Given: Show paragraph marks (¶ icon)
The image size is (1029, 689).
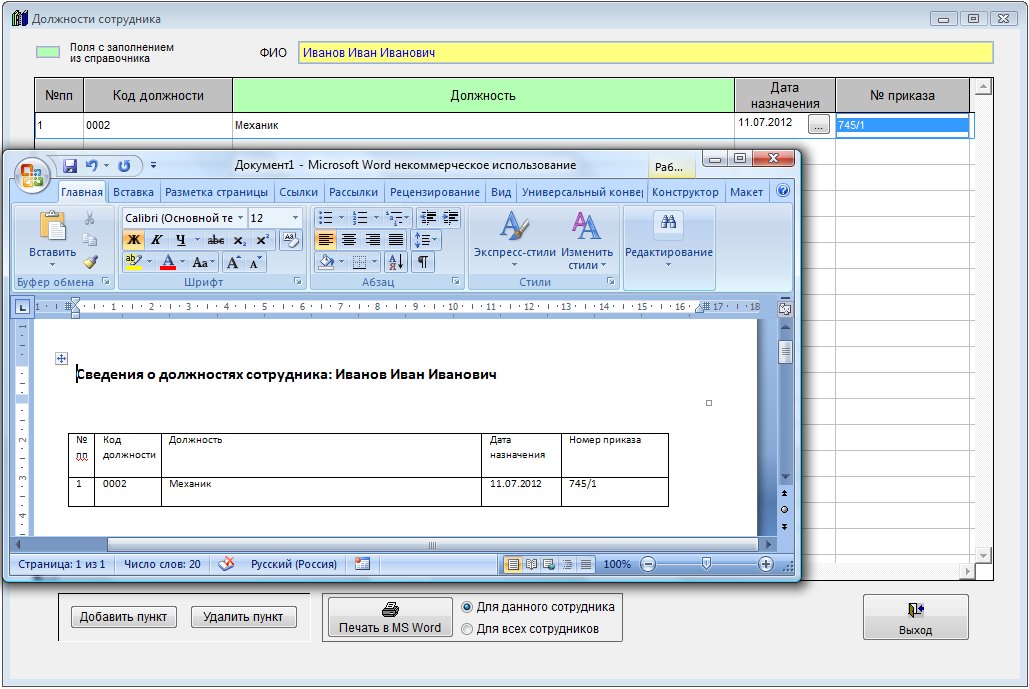Looking at the screenshot, I should (x=423, y=262).
